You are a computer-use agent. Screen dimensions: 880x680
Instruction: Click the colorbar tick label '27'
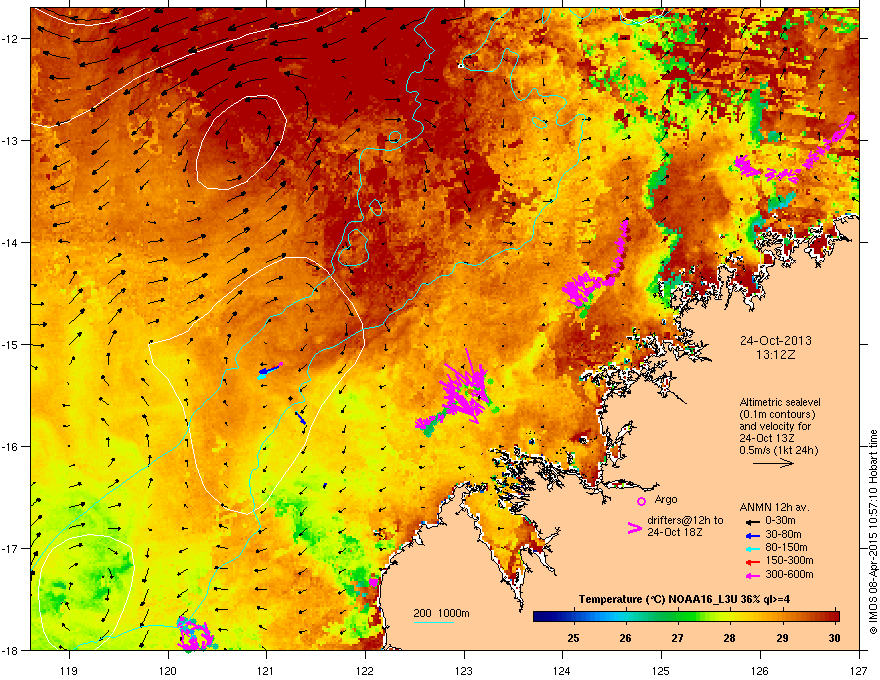pyautogui.click(x=677, y=638)
